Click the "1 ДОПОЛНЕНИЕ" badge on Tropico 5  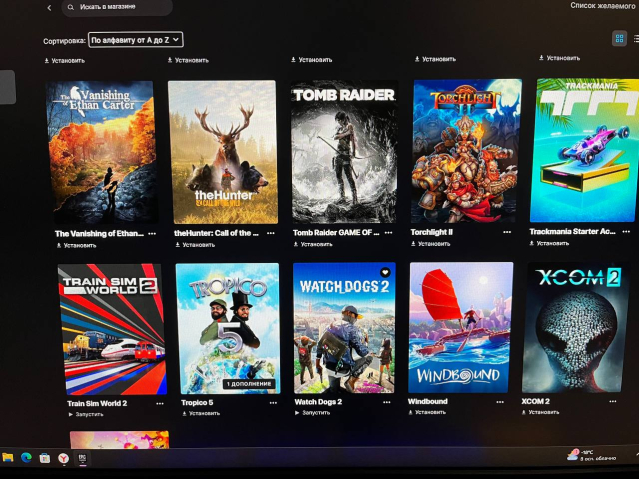tap(249, 384)
